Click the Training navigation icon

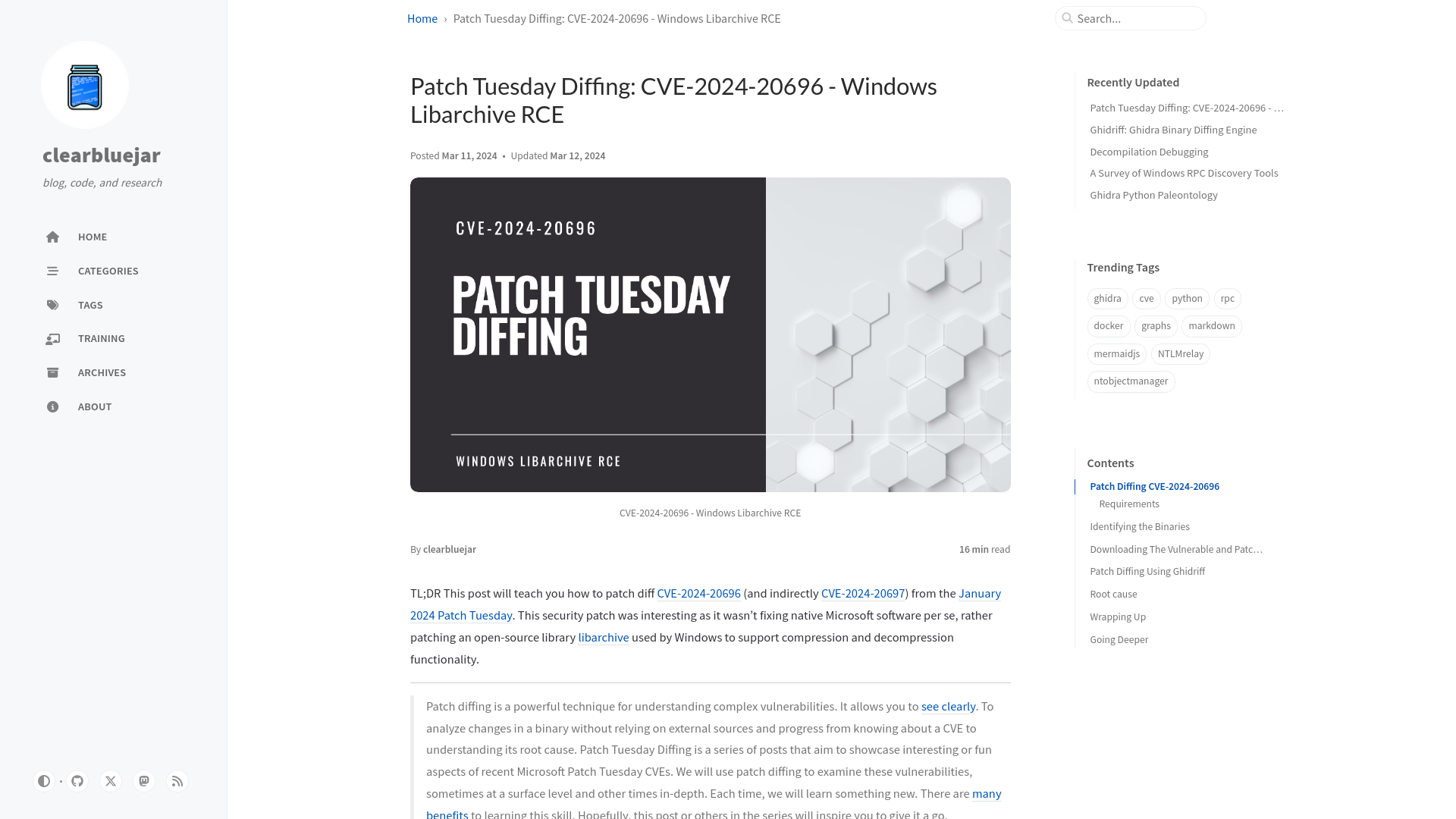[x=53, y=338]
